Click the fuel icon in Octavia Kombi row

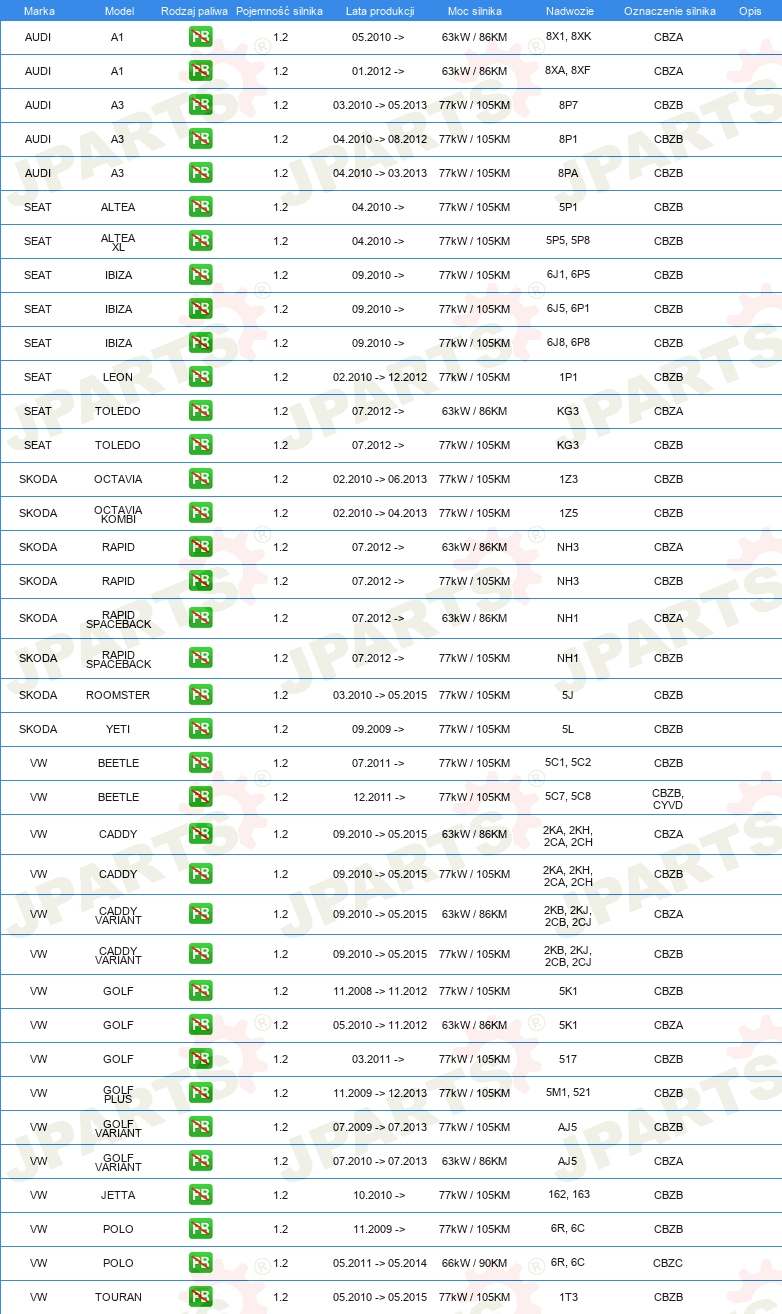[x=200, y=513]
